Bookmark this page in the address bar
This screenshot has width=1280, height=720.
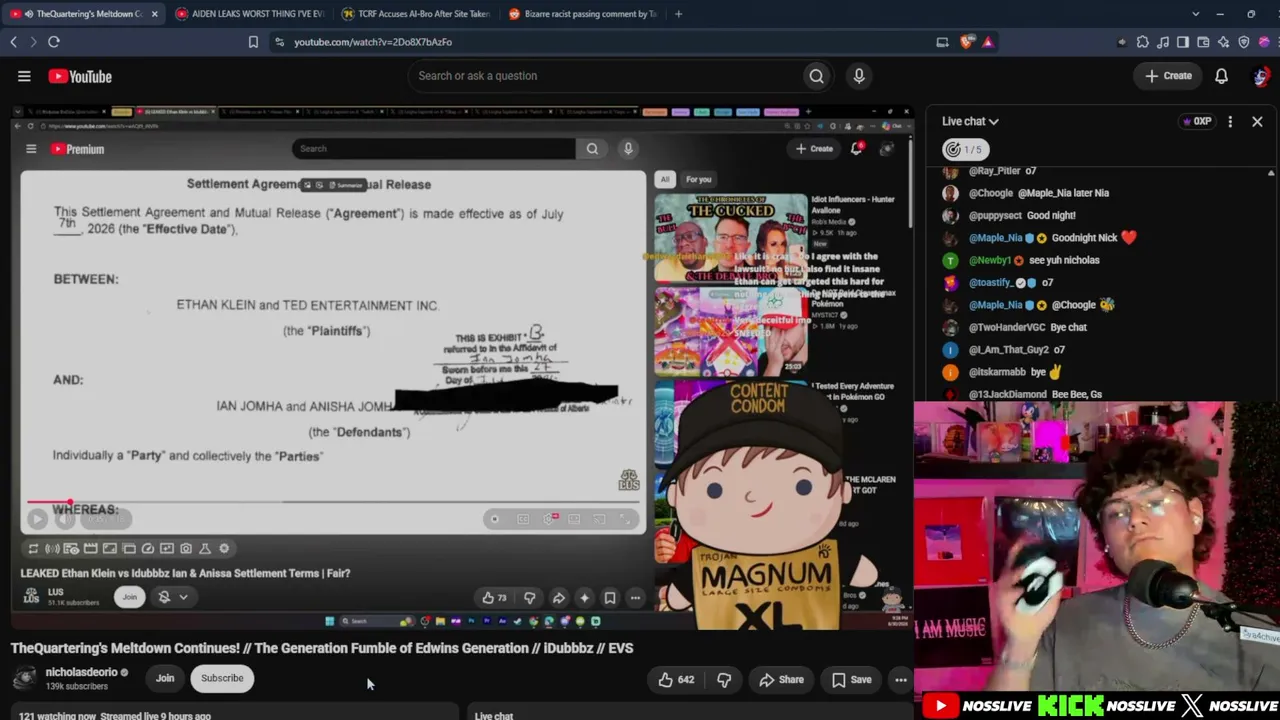click(x=253, y=42)
